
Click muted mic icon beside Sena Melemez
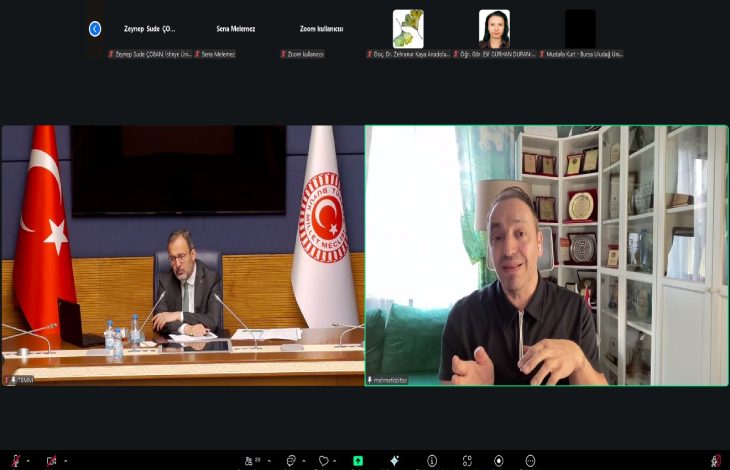coord(197,54)
